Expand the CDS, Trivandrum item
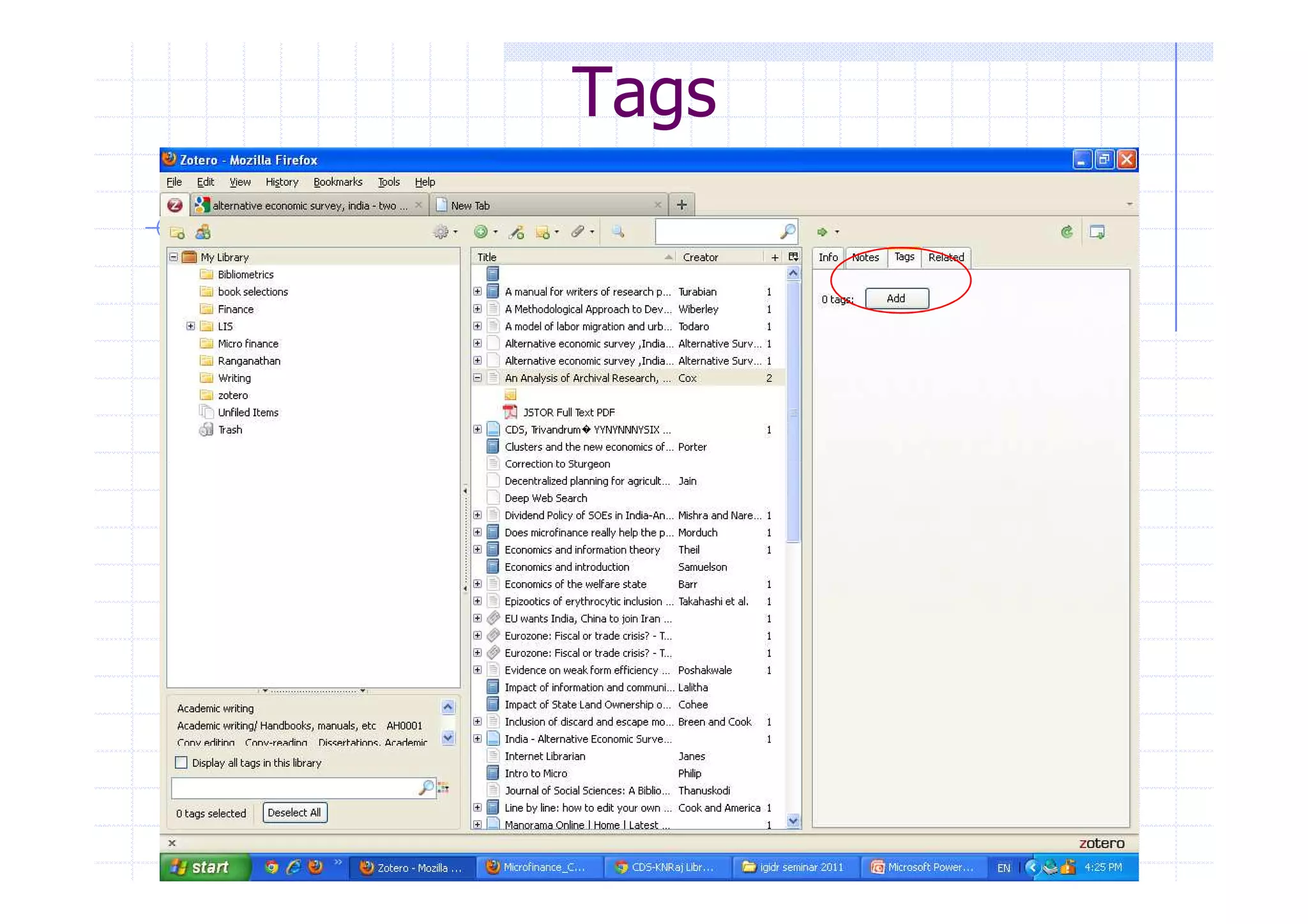This screenshot has width=1308, height=924. click(477, 430)
